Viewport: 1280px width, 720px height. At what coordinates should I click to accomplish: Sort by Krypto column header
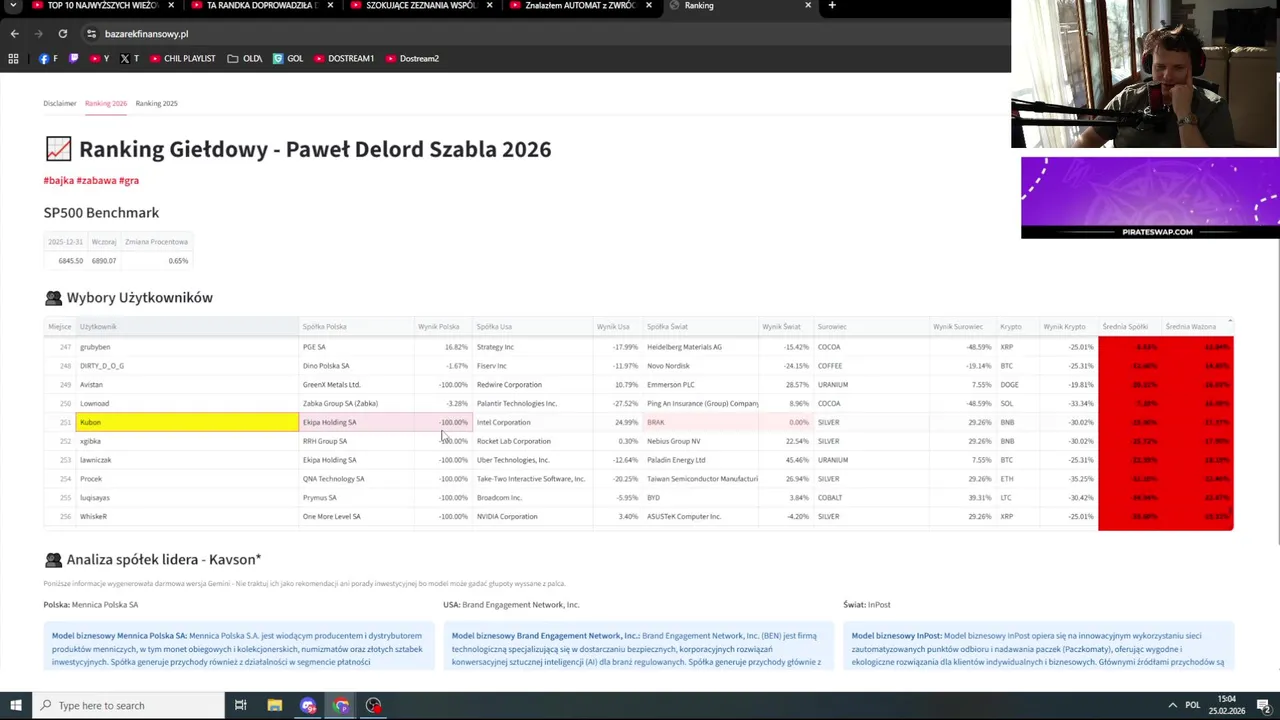pos(1017,327)
